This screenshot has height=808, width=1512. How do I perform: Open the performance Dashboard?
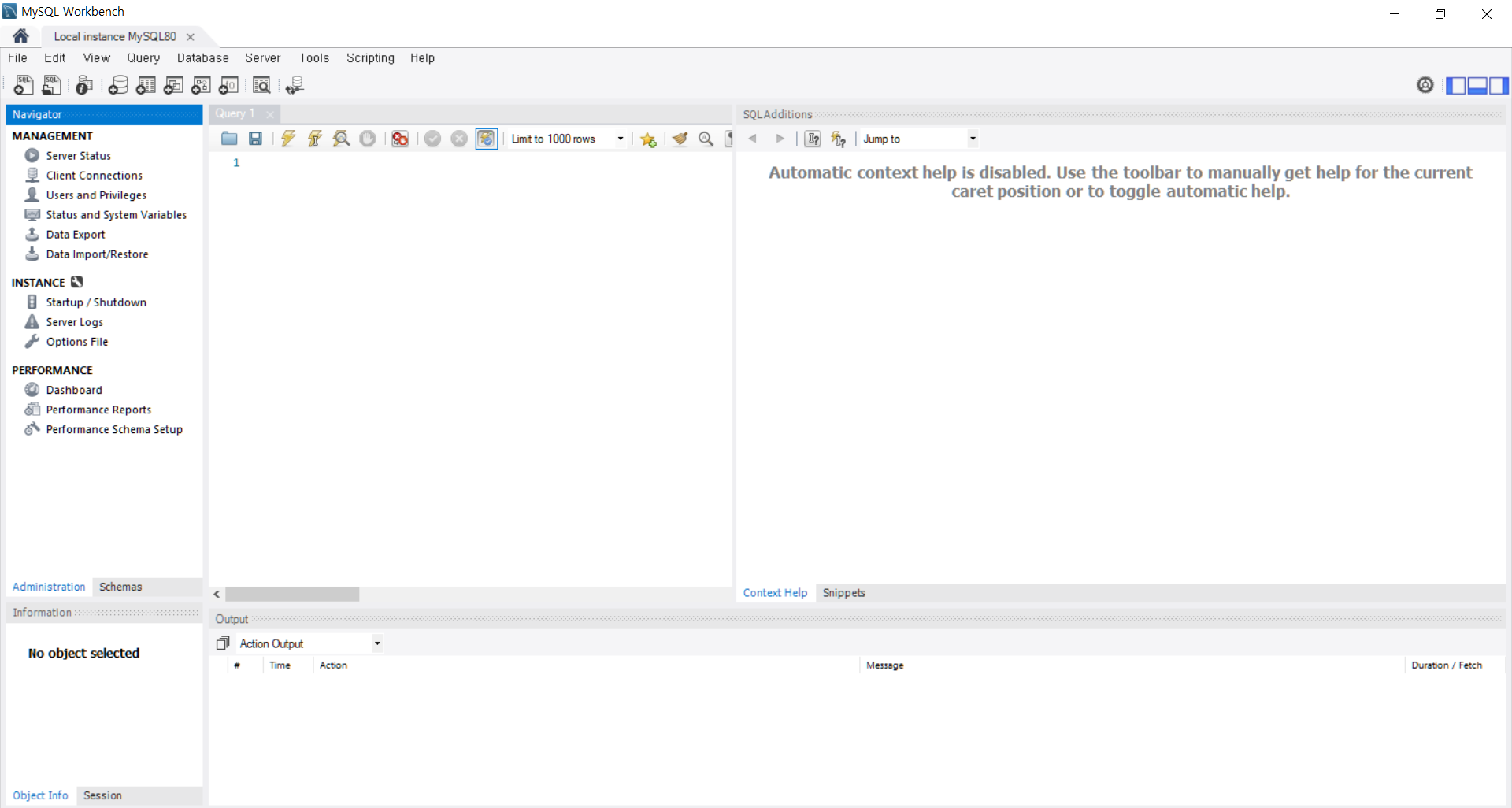pos(74,390)
